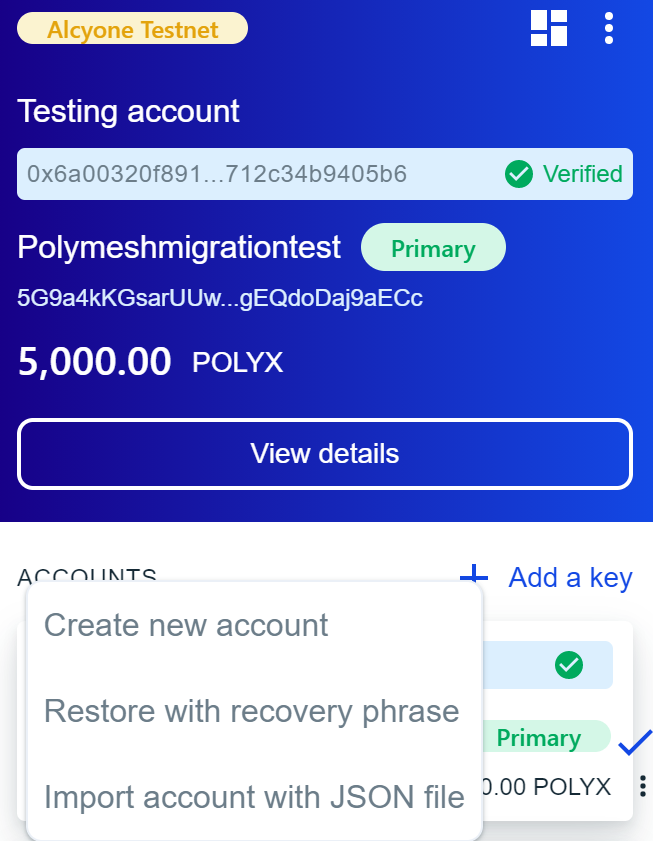653x841 pixels.
Task: Click the Primary badge in the account card
Action: (x=539, y=738)
